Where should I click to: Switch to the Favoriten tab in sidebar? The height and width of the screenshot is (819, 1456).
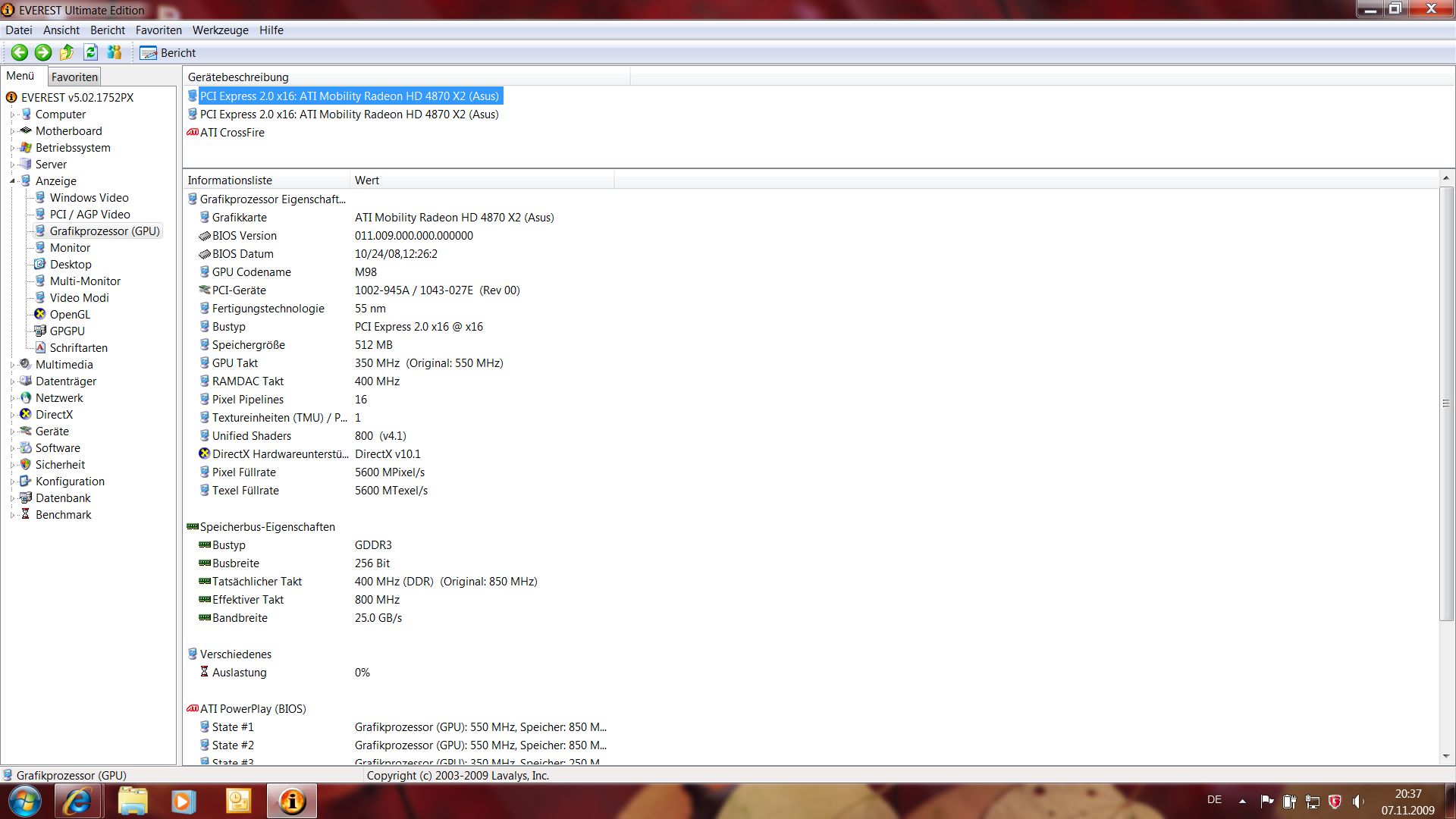(x=74, y=77)
